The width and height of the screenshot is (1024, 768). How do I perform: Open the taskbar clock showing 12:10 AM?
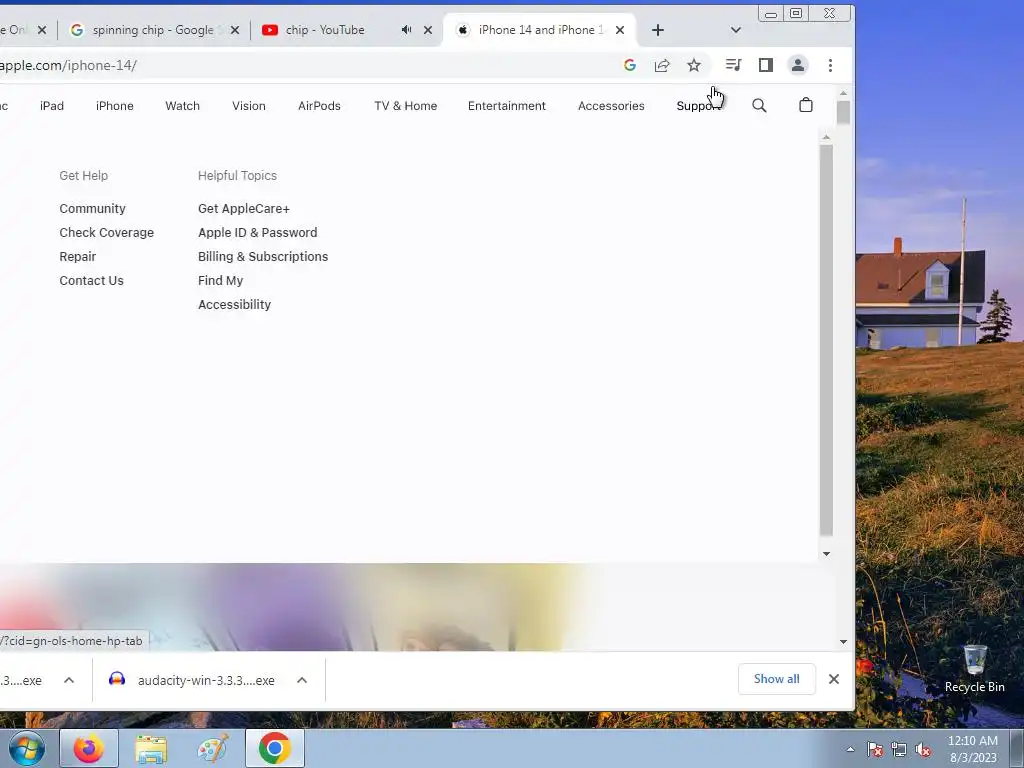[x=973, y=749]
